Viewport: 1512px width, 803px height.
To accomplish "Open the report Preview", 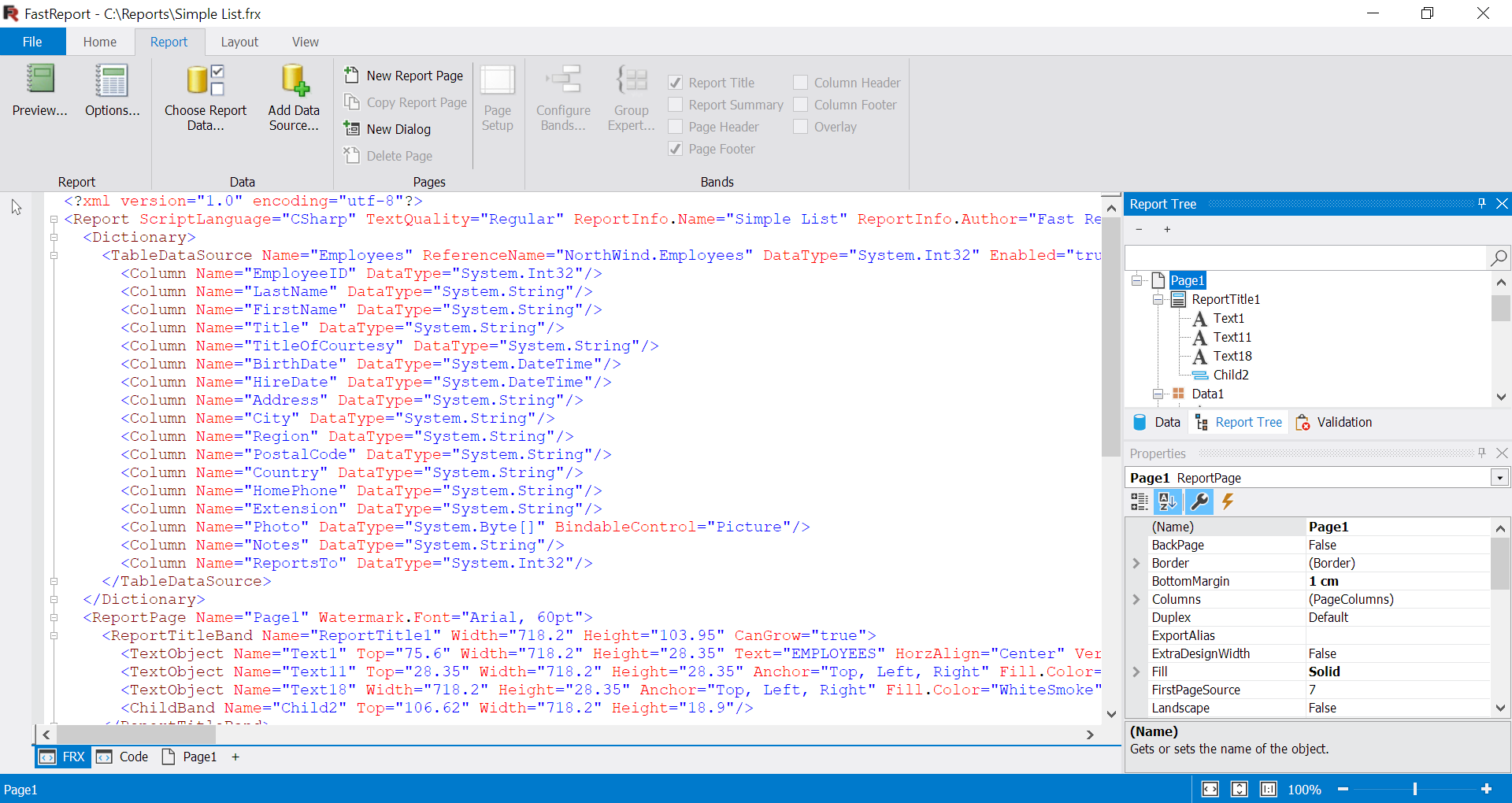I will coord(39,91).
